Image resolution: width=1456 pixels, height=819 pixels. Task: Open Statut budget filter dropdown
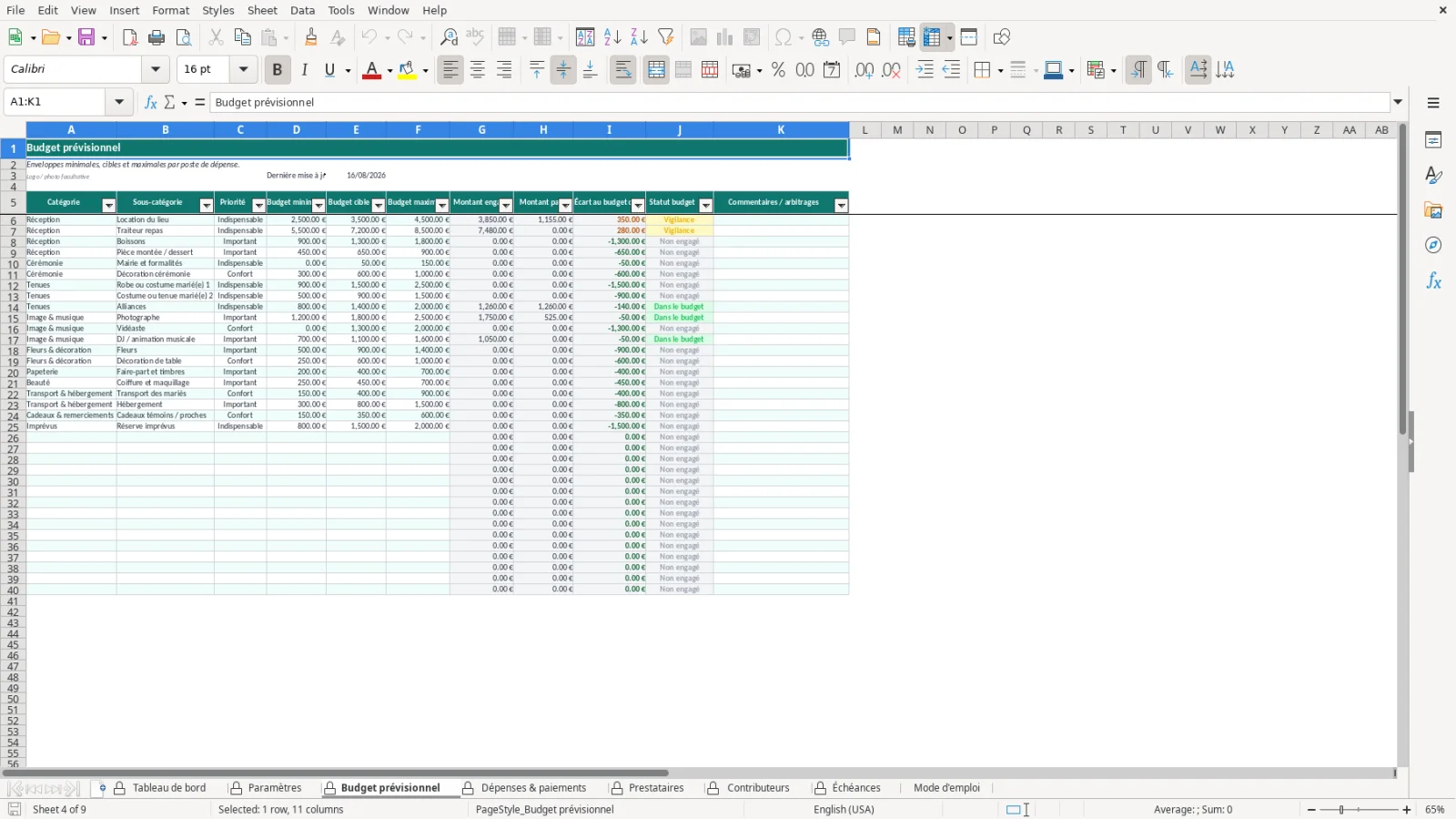[705, 206]
